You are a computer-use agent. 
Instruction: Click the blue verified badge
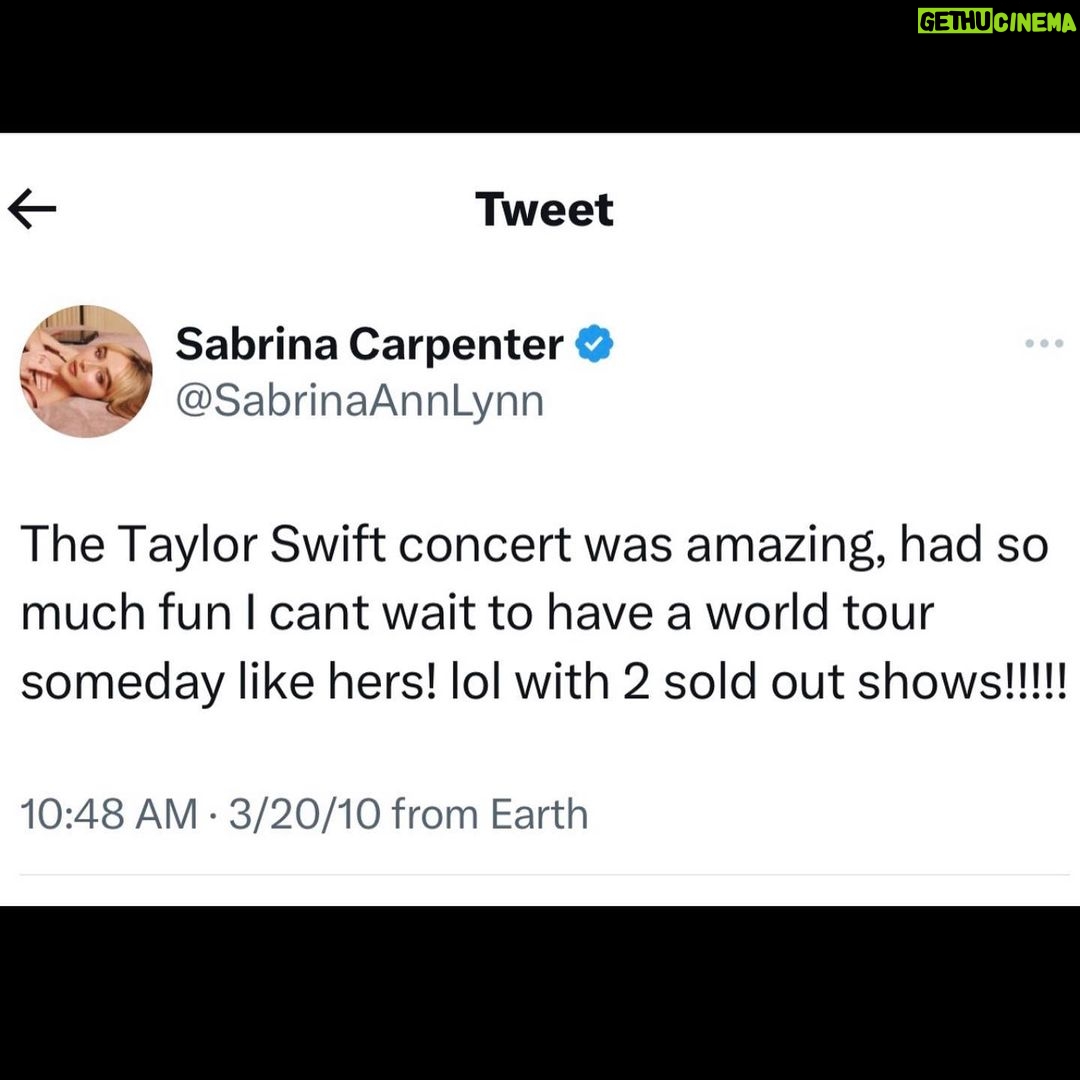click(594, 344)
